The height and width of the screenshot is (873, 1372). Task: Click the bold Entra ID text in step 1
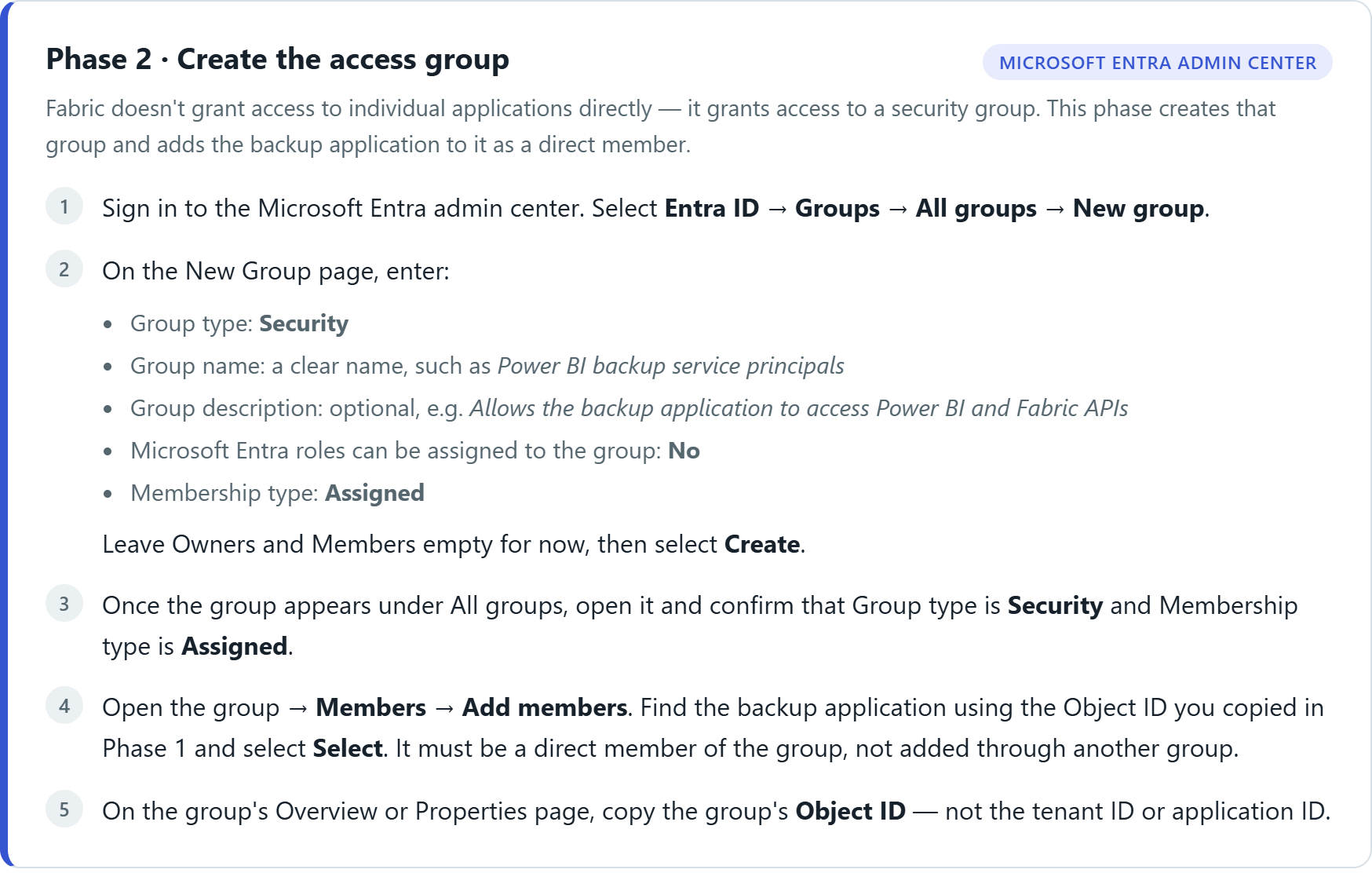712,208
